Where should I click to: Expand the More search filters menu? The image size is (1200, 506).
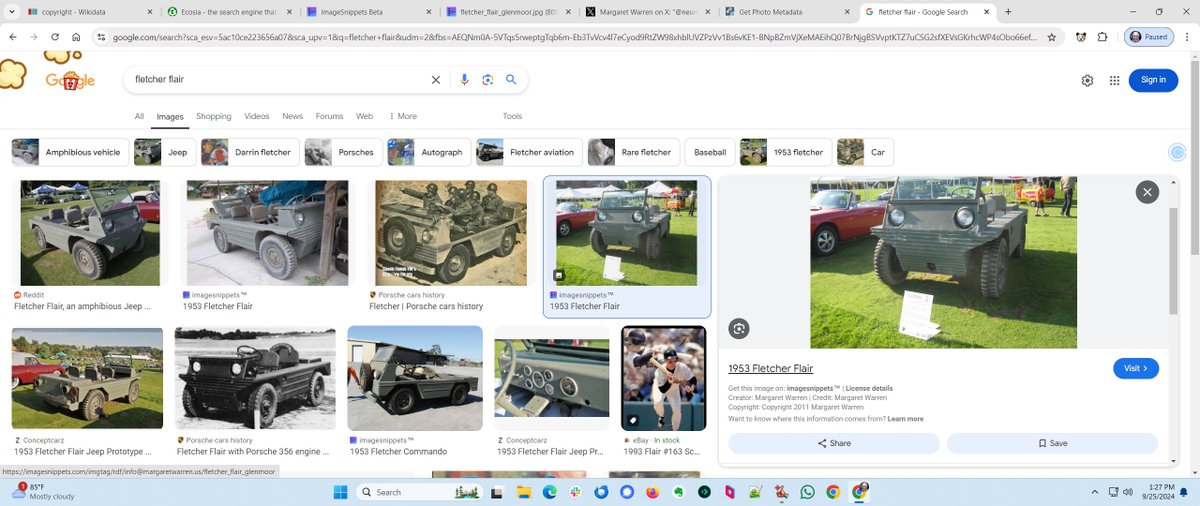click(402, 116)
